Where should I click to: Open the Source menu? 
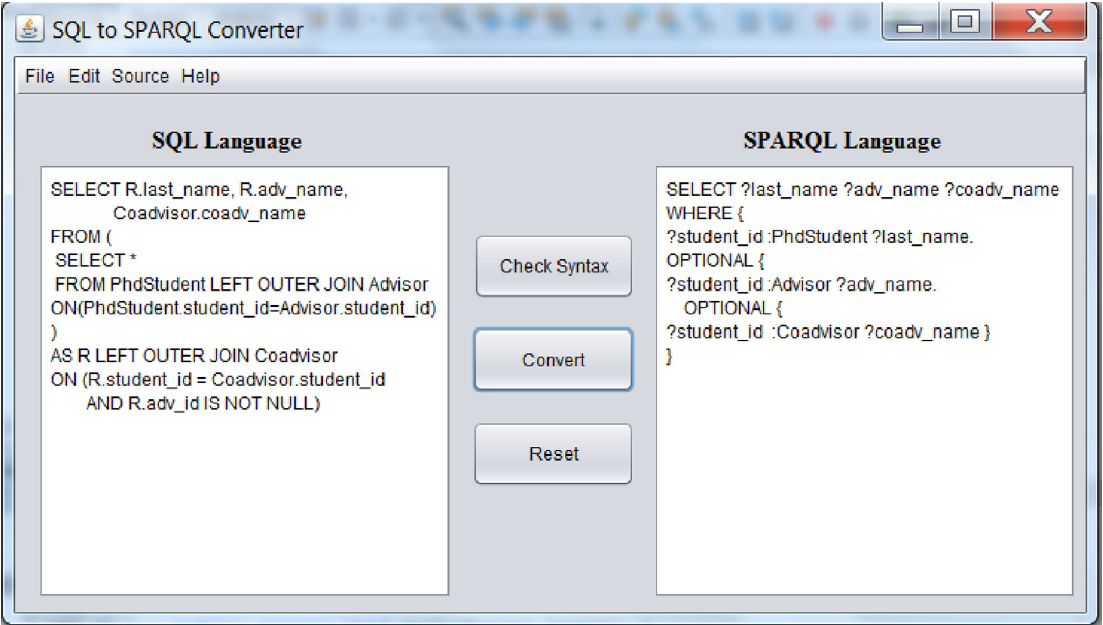tap(140, 77)
